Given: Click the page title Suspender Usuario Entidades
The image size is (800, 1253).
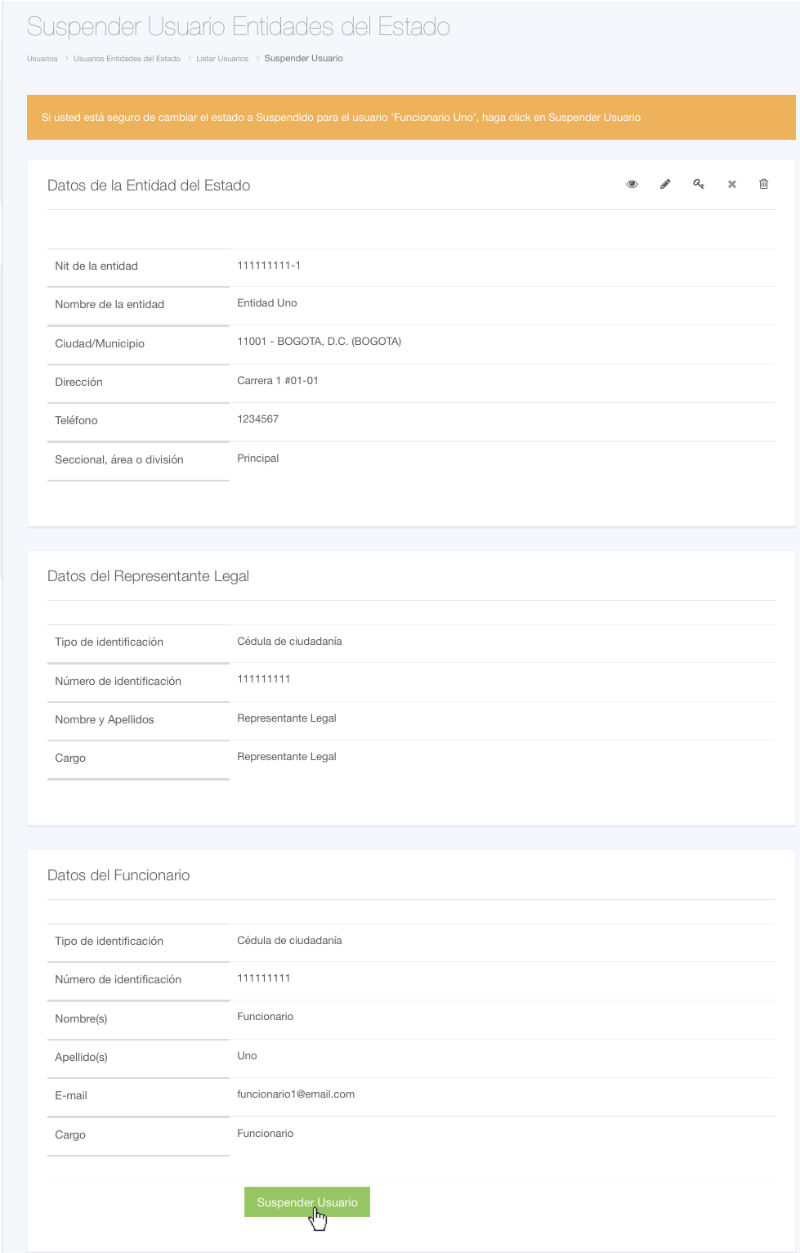Looking at the screenshot, I should click(238, 27).
